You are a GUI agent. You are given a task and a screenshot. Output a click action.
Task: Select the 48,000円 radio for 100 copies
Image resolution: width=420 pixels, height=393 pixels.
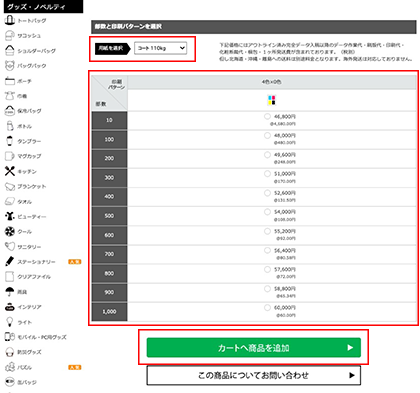[x=267, y=135]
